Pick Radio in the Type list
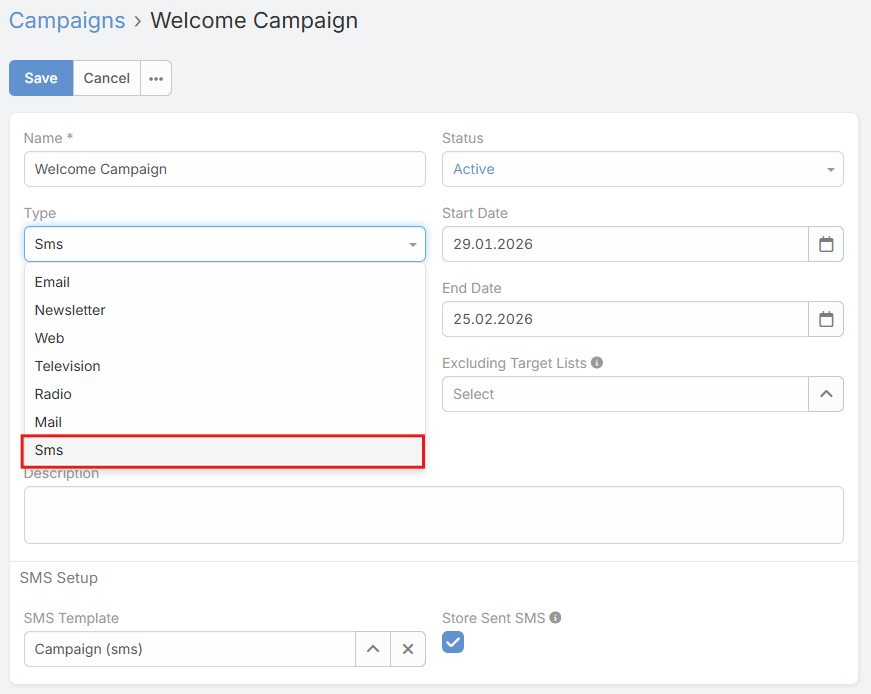Viewport: 871px width, 694px height. 53,394
